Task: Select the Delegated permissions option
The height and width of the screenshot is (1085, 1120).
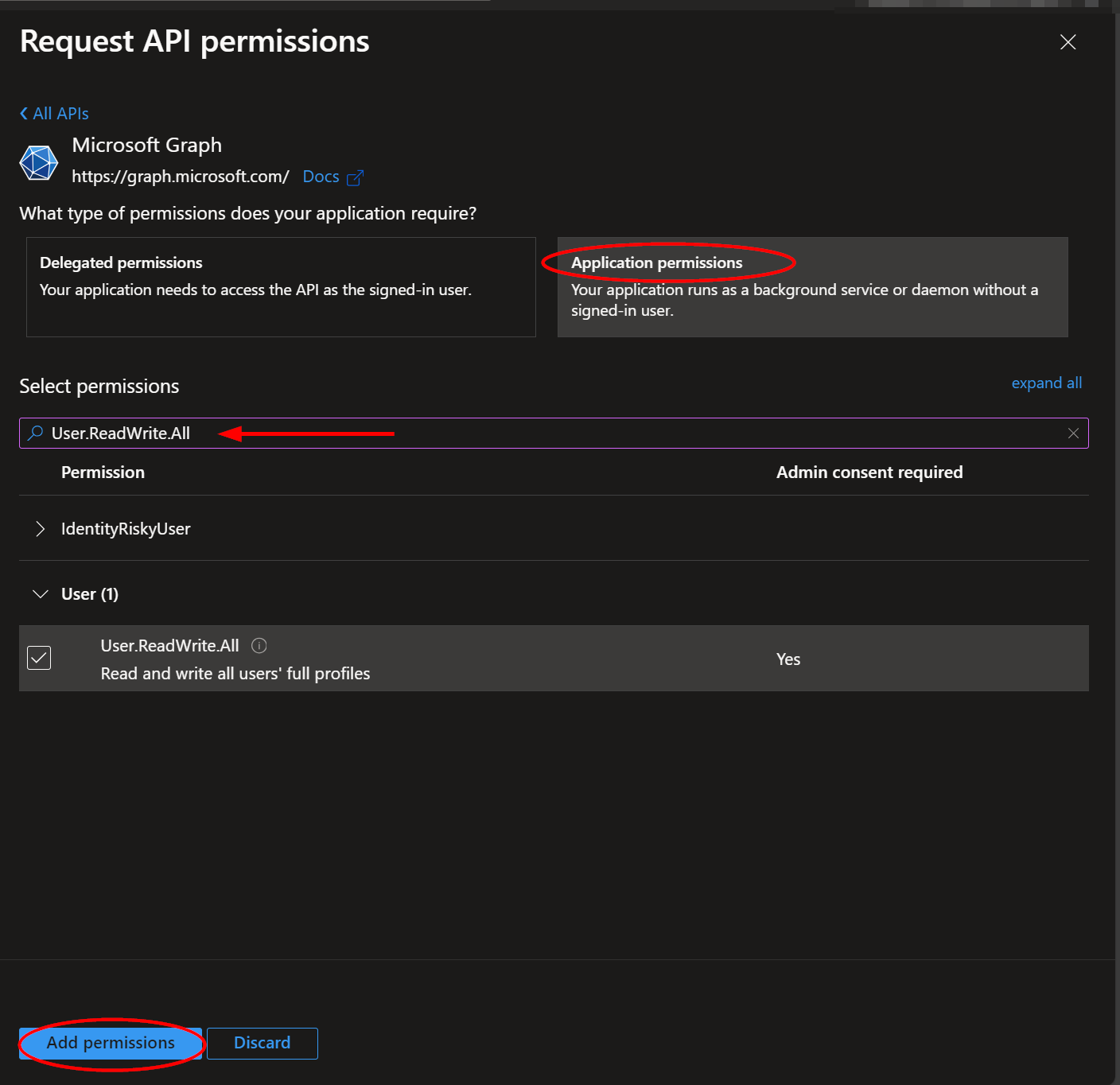Action: click(281, 287)
